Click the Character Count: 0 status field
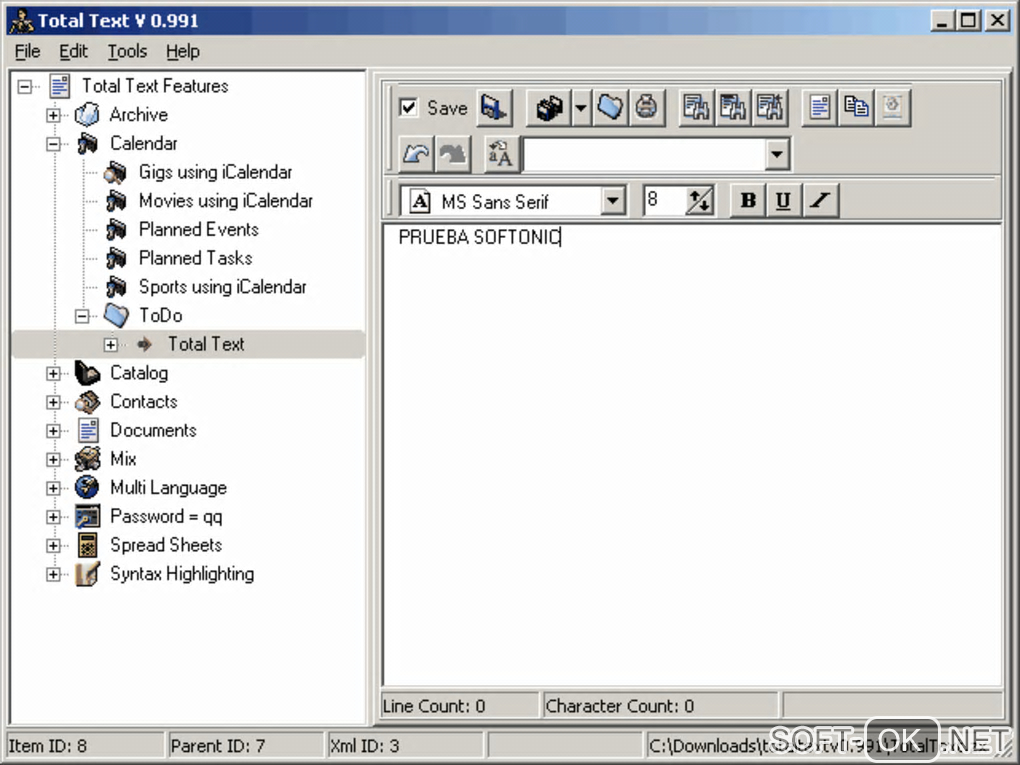The image size is (1020, 765). 660,706
